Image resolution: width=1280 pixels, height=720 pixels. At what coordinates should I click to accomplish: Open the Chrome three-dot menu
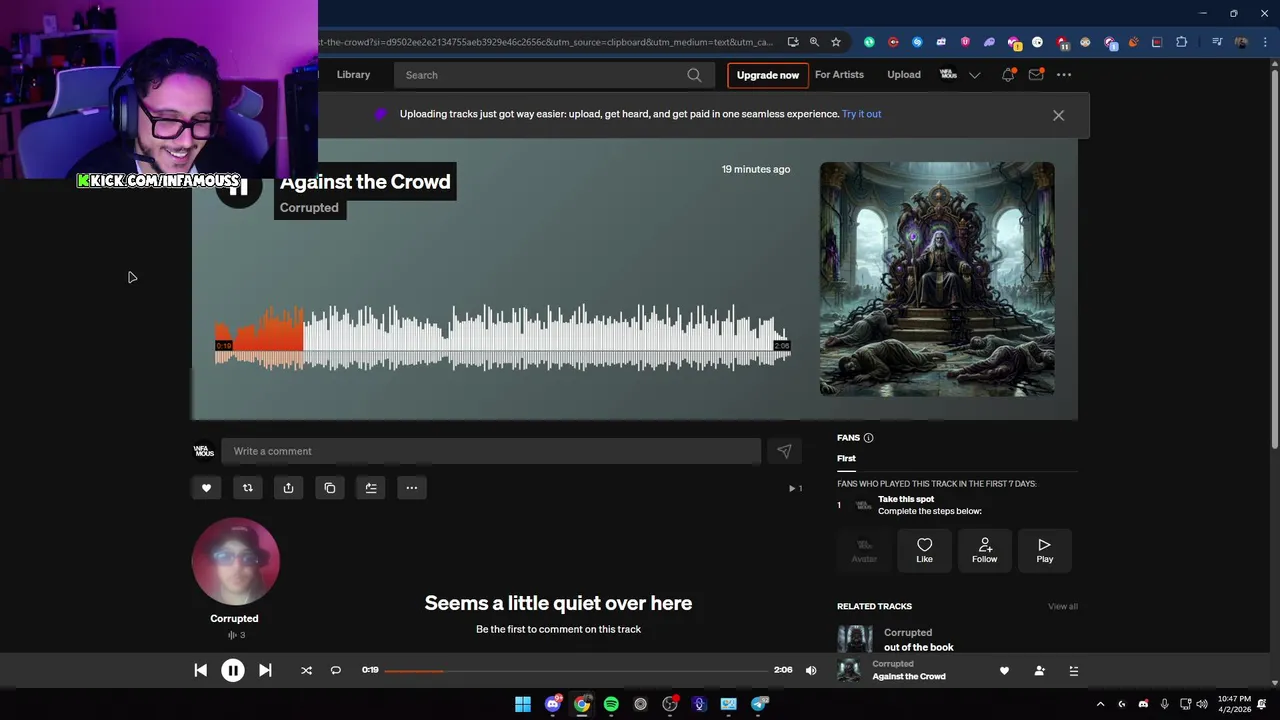coord(1263,42)
